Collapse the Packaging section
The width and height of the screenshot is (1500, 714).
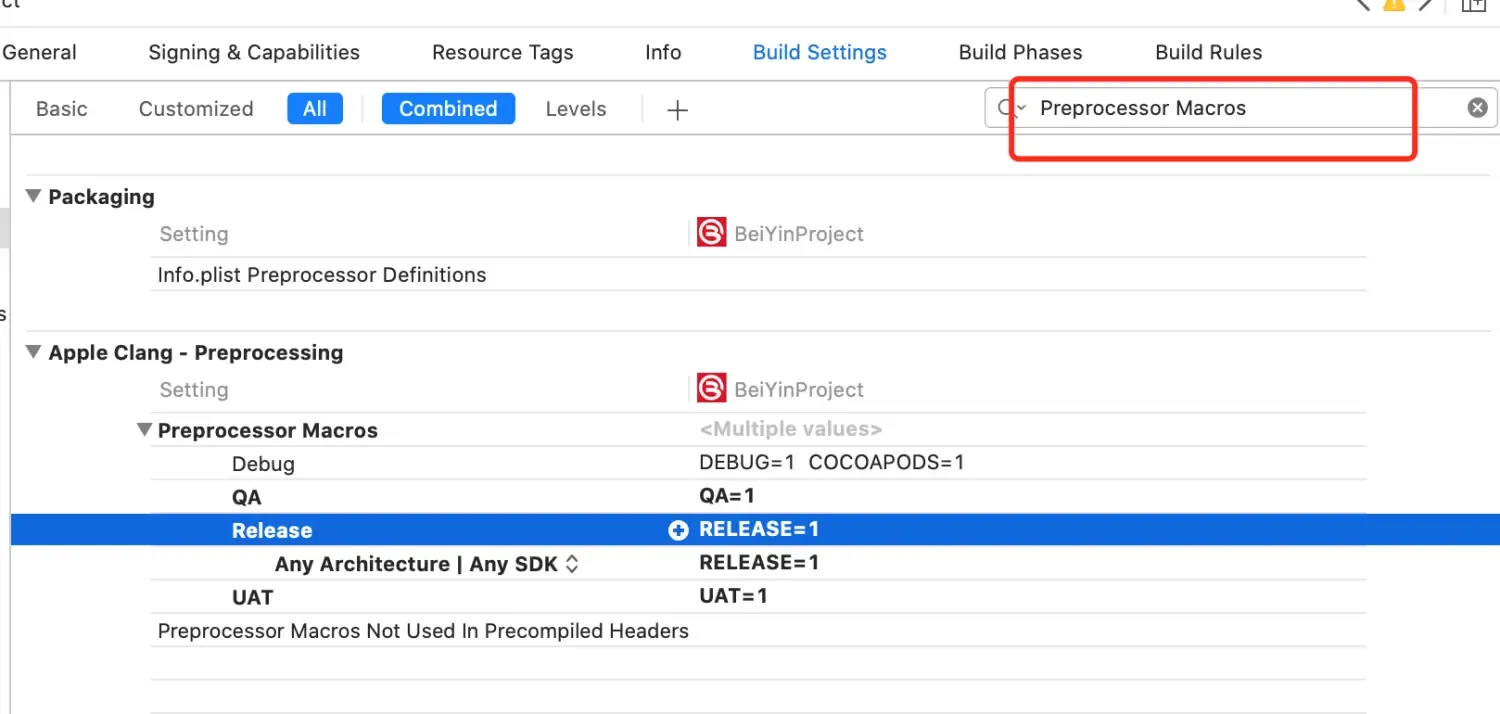(32, 196)
